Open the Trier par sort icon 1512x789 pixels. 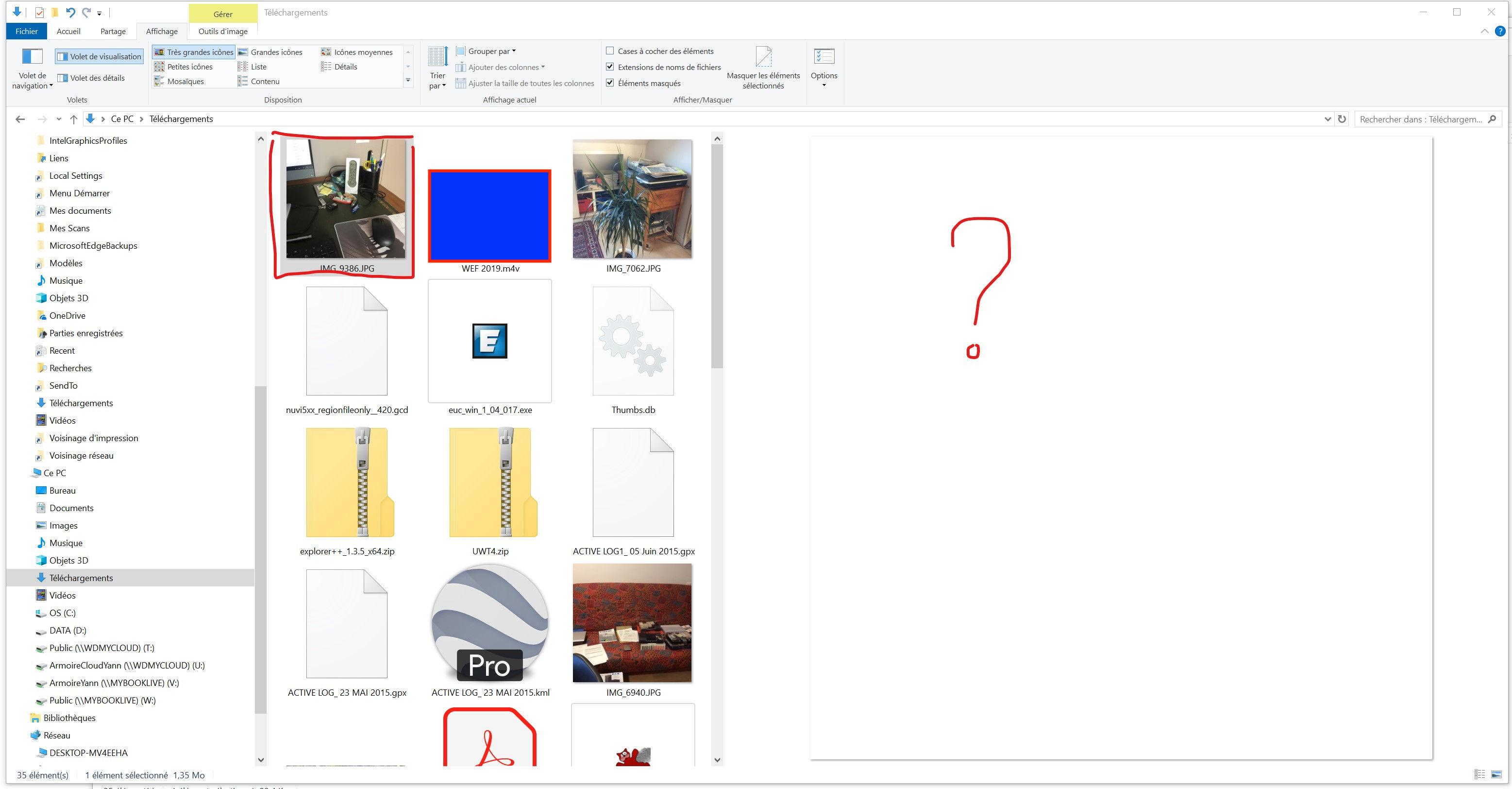pyautogui.click(x=437, y=57)
